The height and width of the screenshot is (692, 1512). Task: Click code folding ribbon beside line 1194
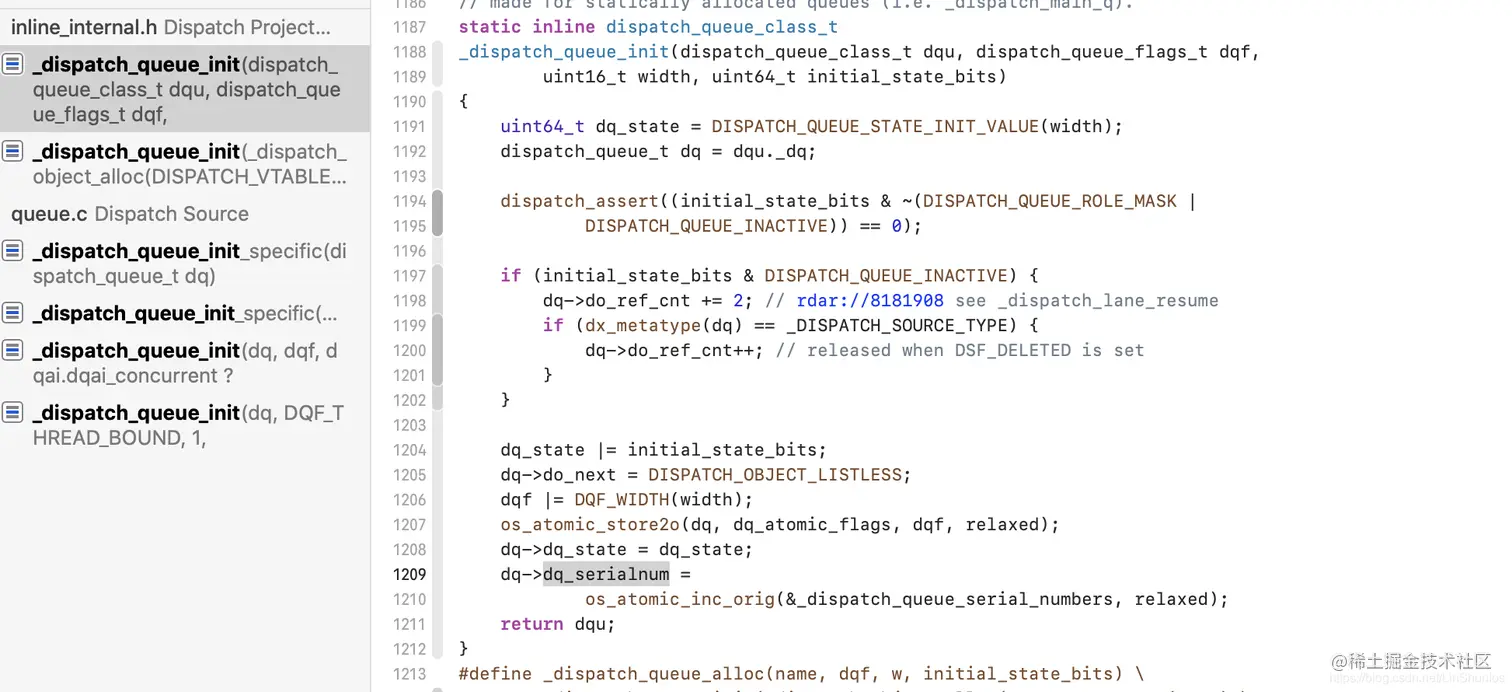click(437, 213)
